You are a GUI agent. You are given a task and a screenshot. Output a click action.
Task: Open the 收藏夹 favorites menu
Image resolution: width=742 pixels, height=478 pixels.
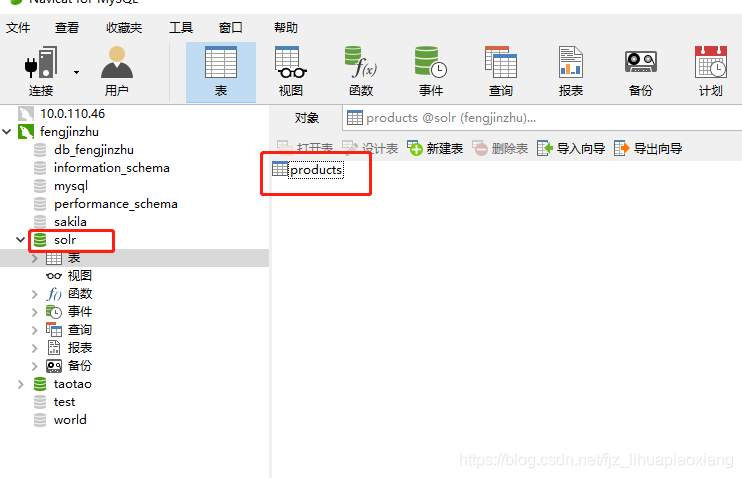(124, 27)
